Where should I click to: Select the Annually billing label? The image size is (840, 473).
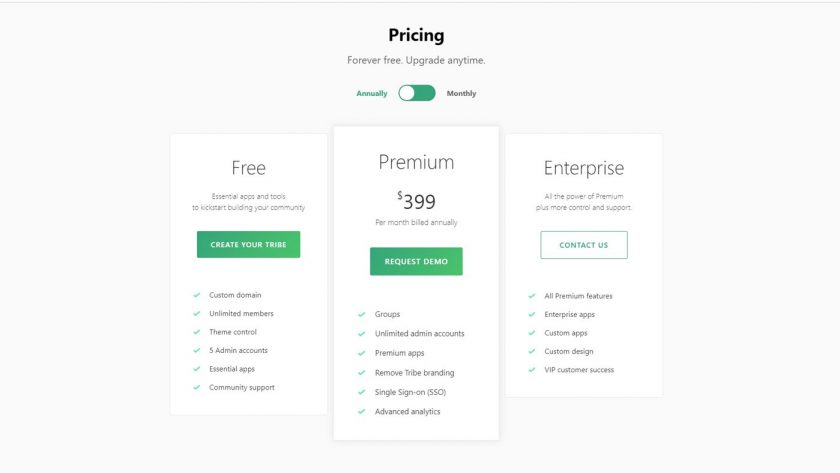pos(372,93)
